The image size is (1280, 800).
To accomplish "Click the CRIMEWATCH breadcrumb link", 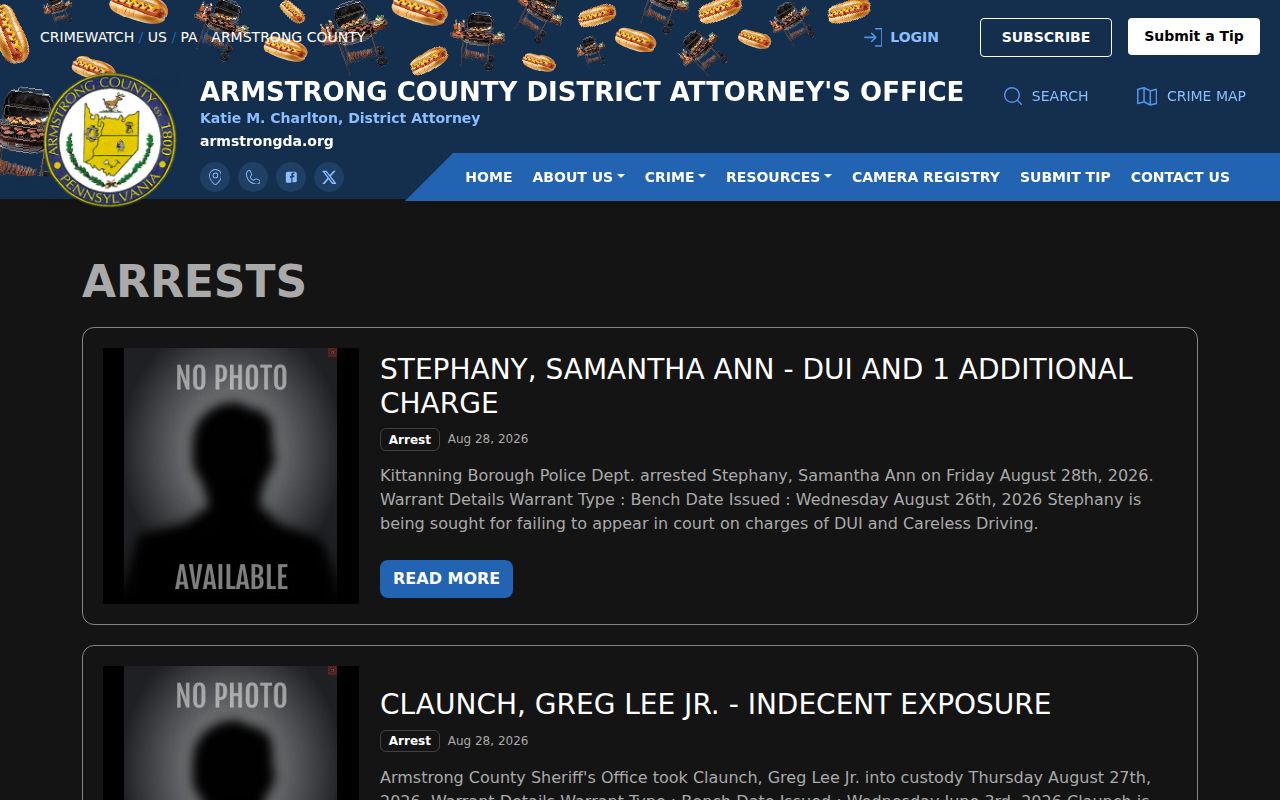I will (x=87, y=37).
